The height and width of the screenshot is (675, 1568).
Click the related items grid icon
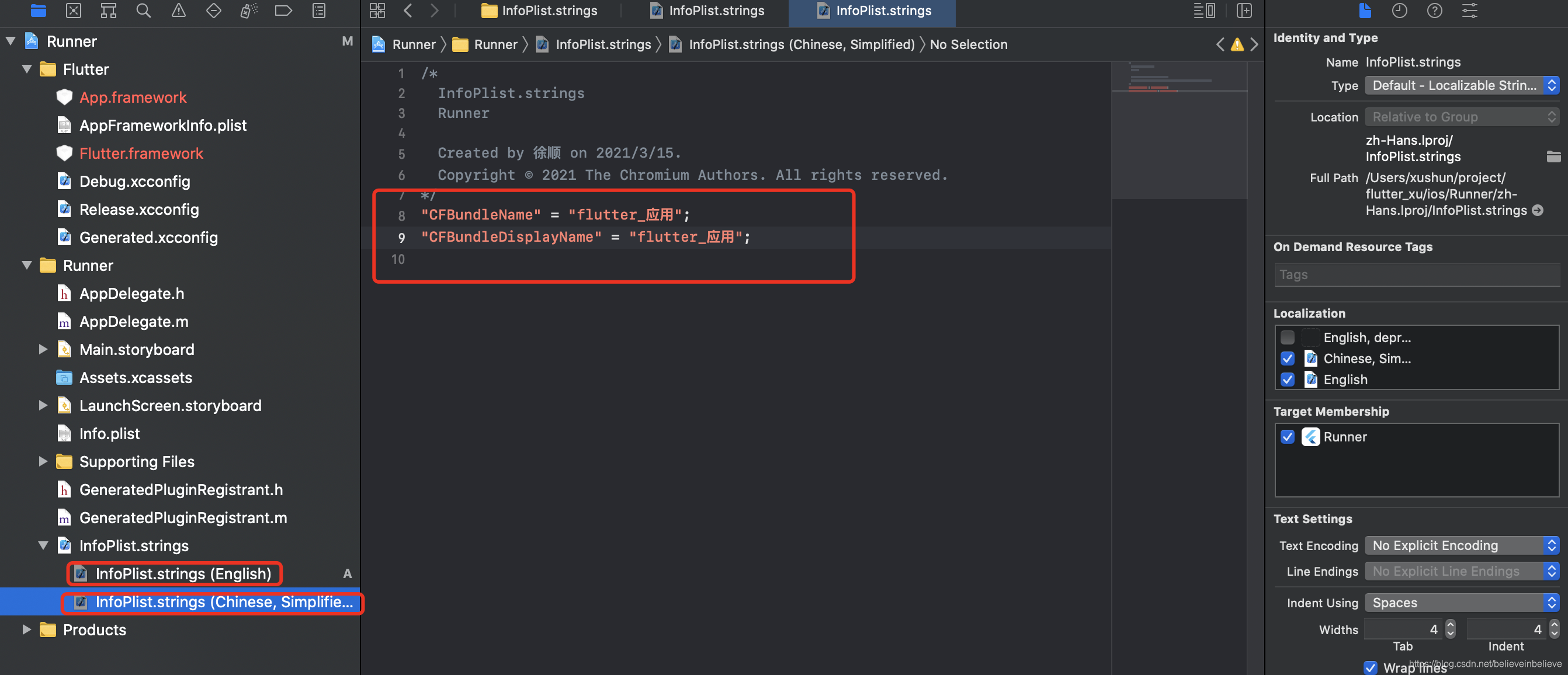[377, 11]
